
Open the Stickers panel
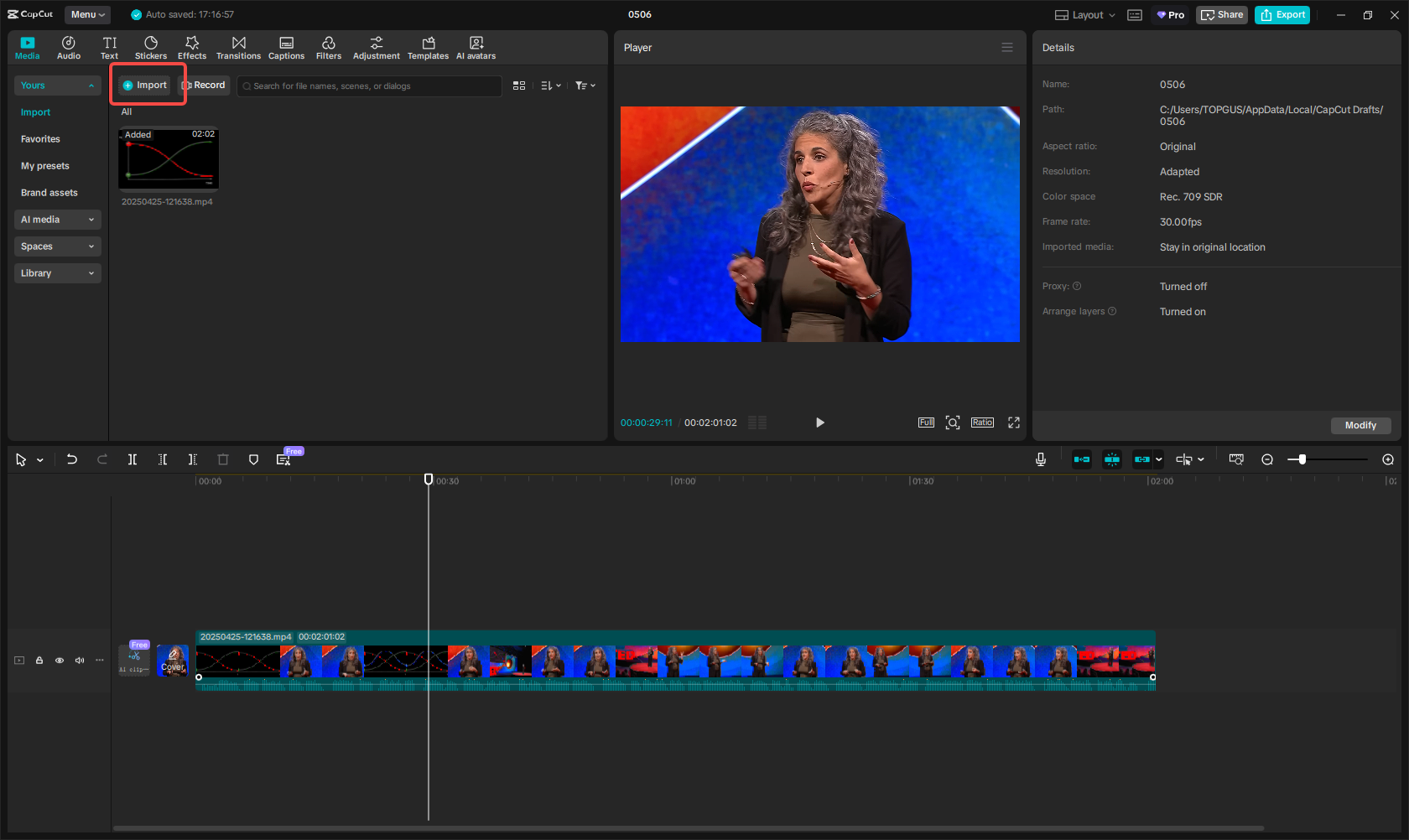[151, 48]
